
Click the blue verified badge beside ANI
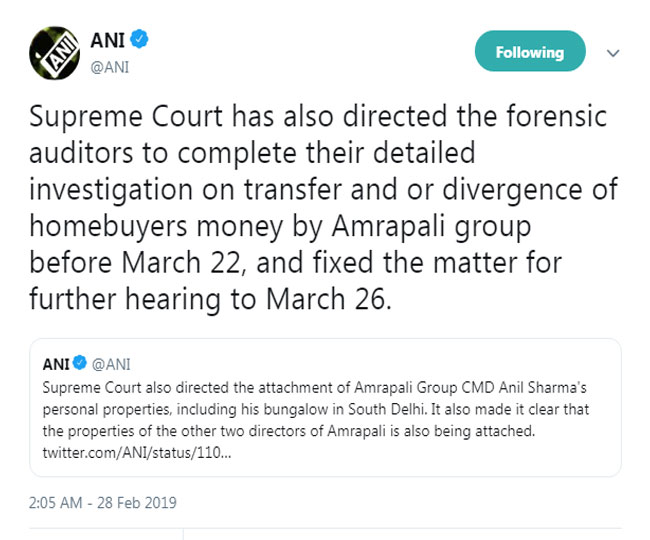[142, 40]
